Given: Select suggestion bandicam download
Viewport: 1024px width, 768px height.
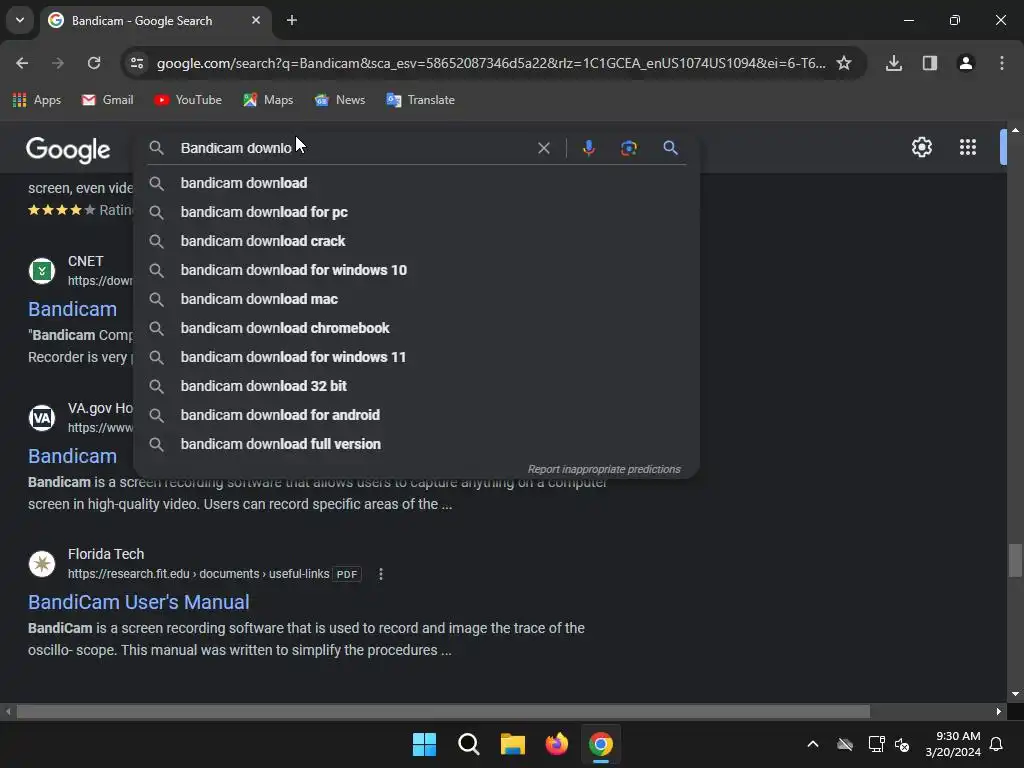Looking at the screenshot, I should coord(416,183).
